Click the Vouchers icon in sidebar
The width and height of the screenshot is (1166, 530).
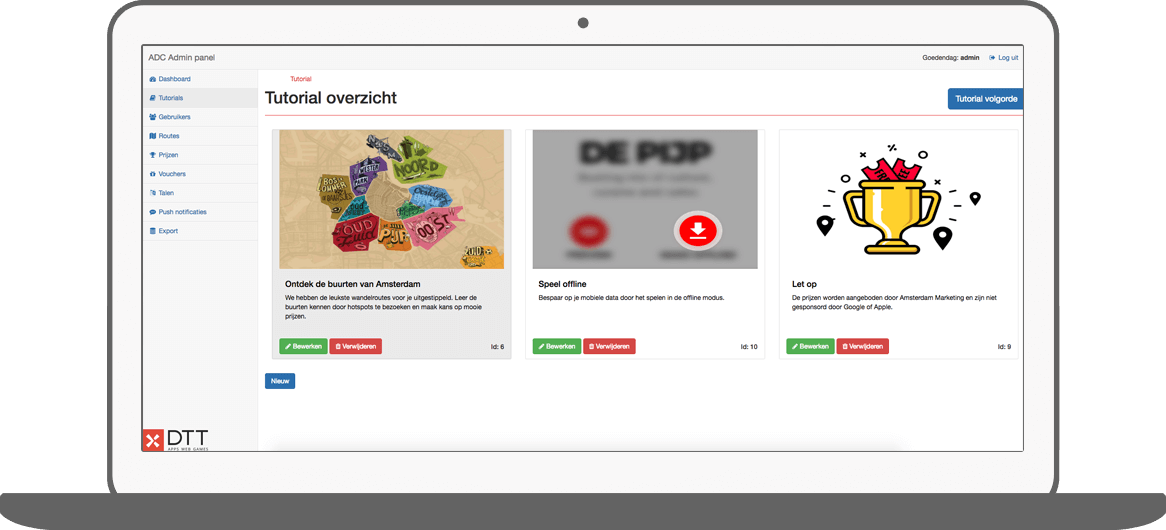[x=152, y=174]
